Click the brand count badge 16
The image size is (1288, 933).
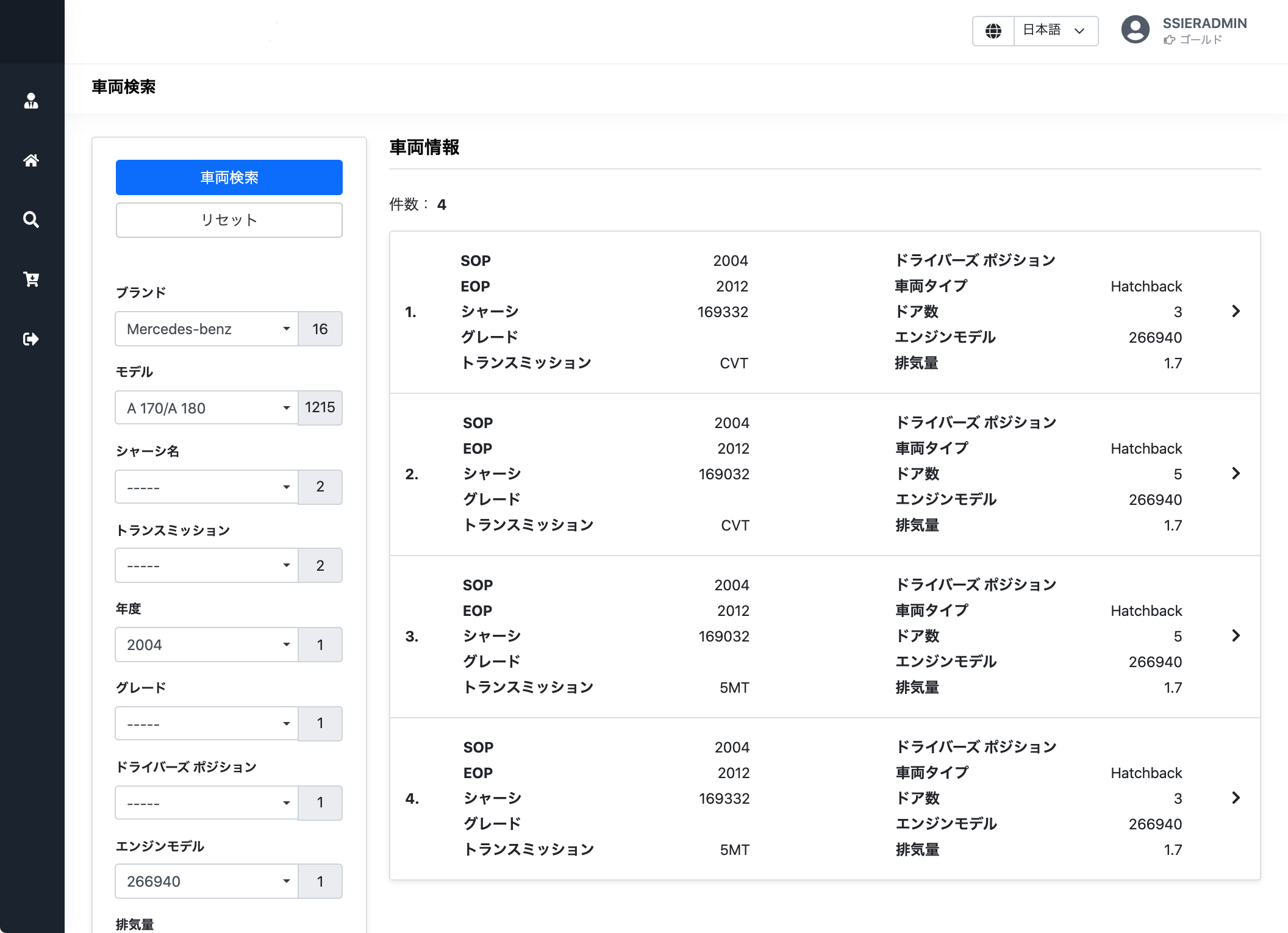(320, 329)
